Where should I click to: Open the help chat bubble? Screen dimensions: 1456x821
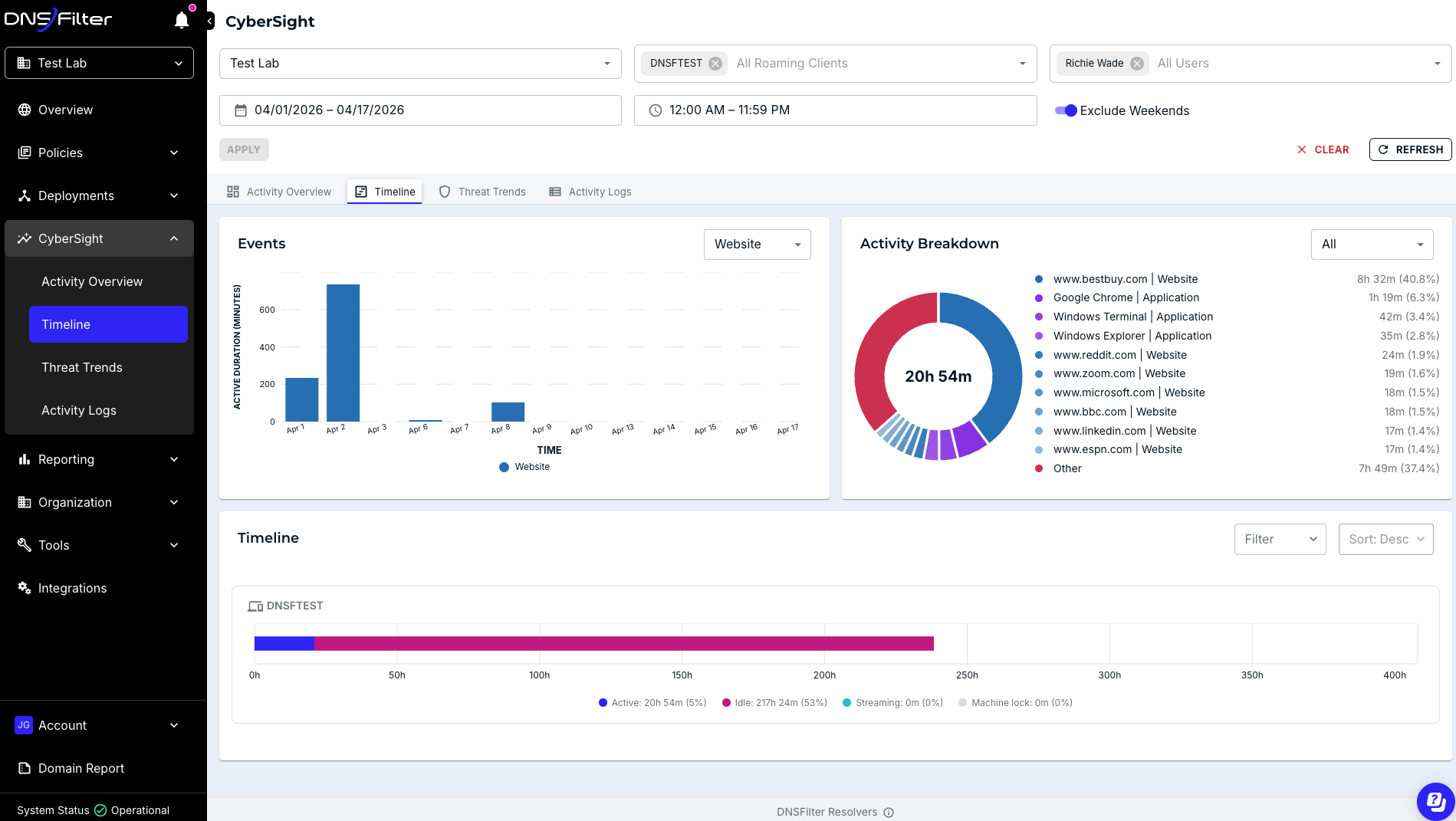(x=1435, y=801)
